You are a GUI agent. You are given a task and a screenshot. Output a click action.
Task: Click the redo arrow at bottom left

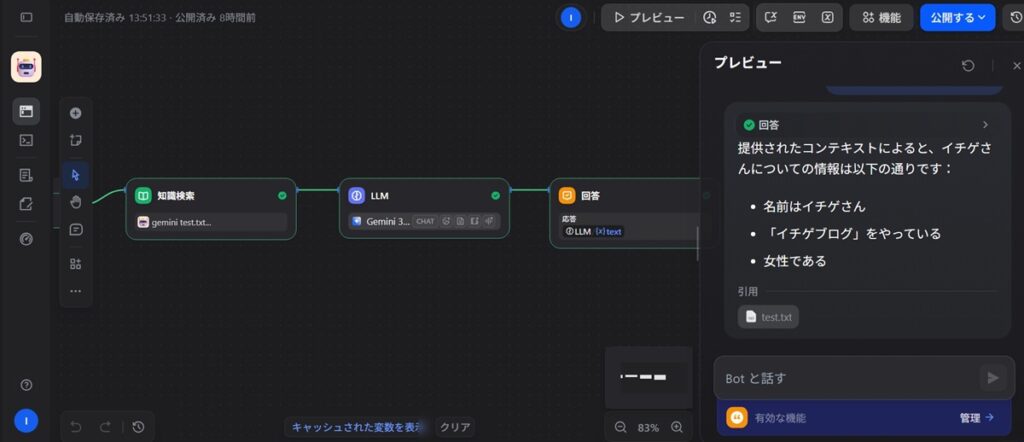coord(105,428)
